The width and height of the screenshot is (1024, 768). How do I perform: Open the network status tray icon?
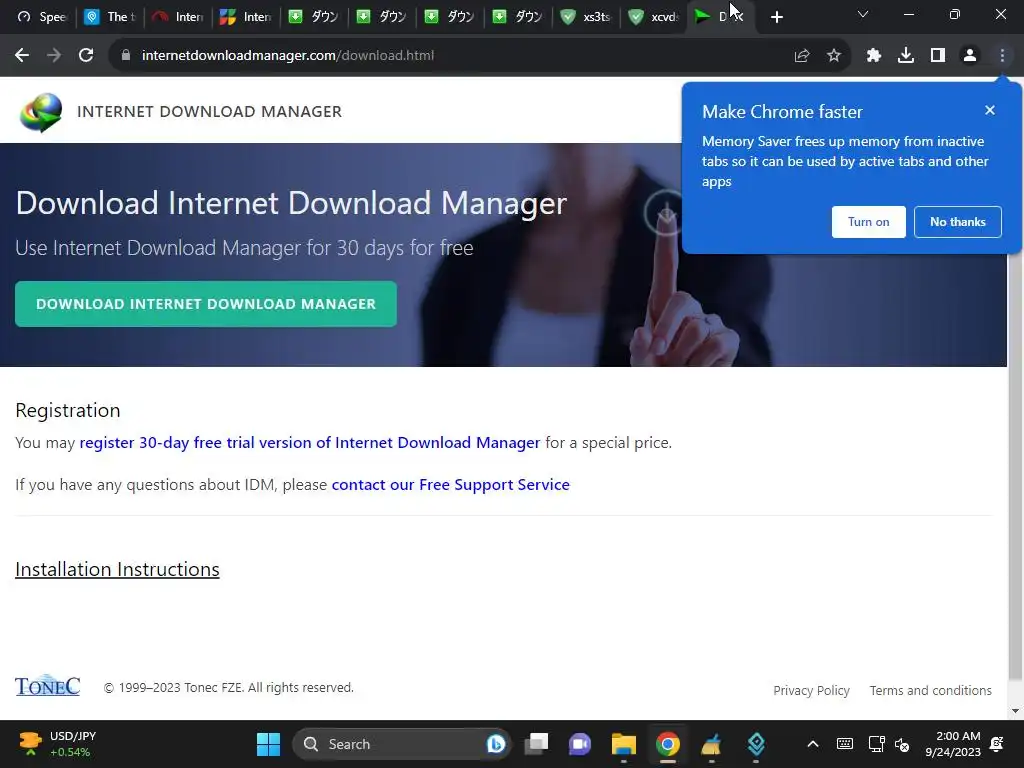point(876,744)
